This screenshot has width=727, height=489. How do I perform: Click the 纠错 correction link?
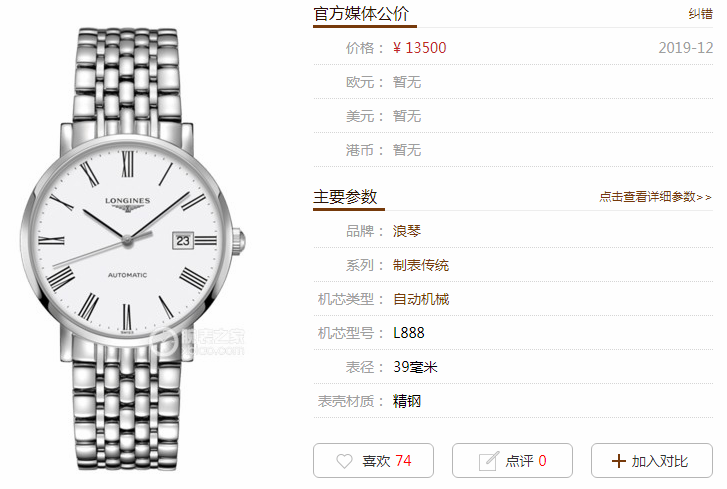pyautogui.click(x=700, y=14)
